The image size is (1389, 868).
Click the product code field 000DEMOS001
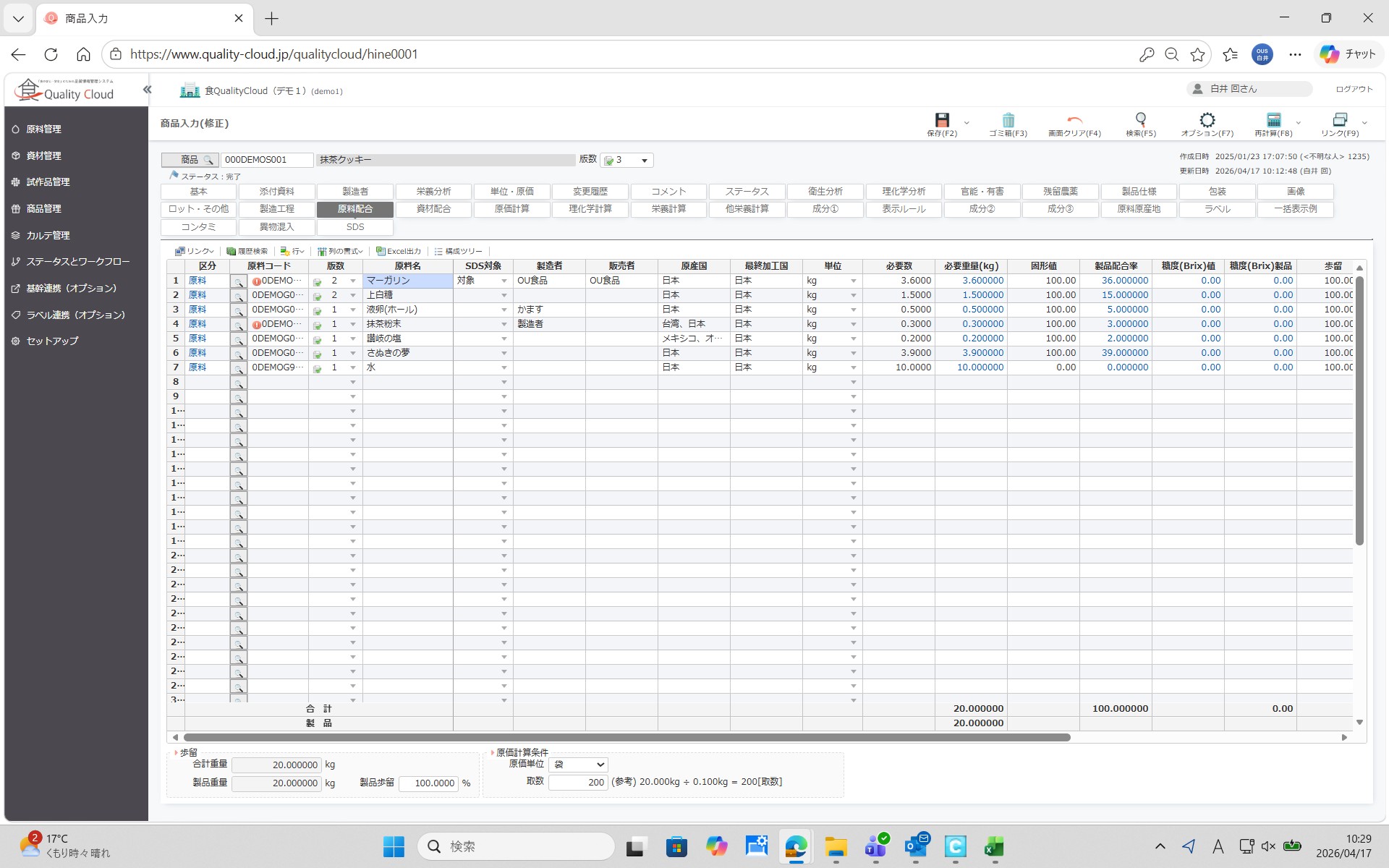[267, 160]
